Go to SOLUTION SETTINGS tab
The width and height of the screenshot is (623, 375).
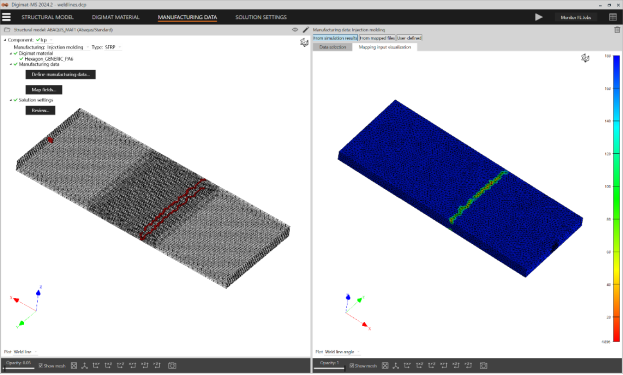point(261,17)
